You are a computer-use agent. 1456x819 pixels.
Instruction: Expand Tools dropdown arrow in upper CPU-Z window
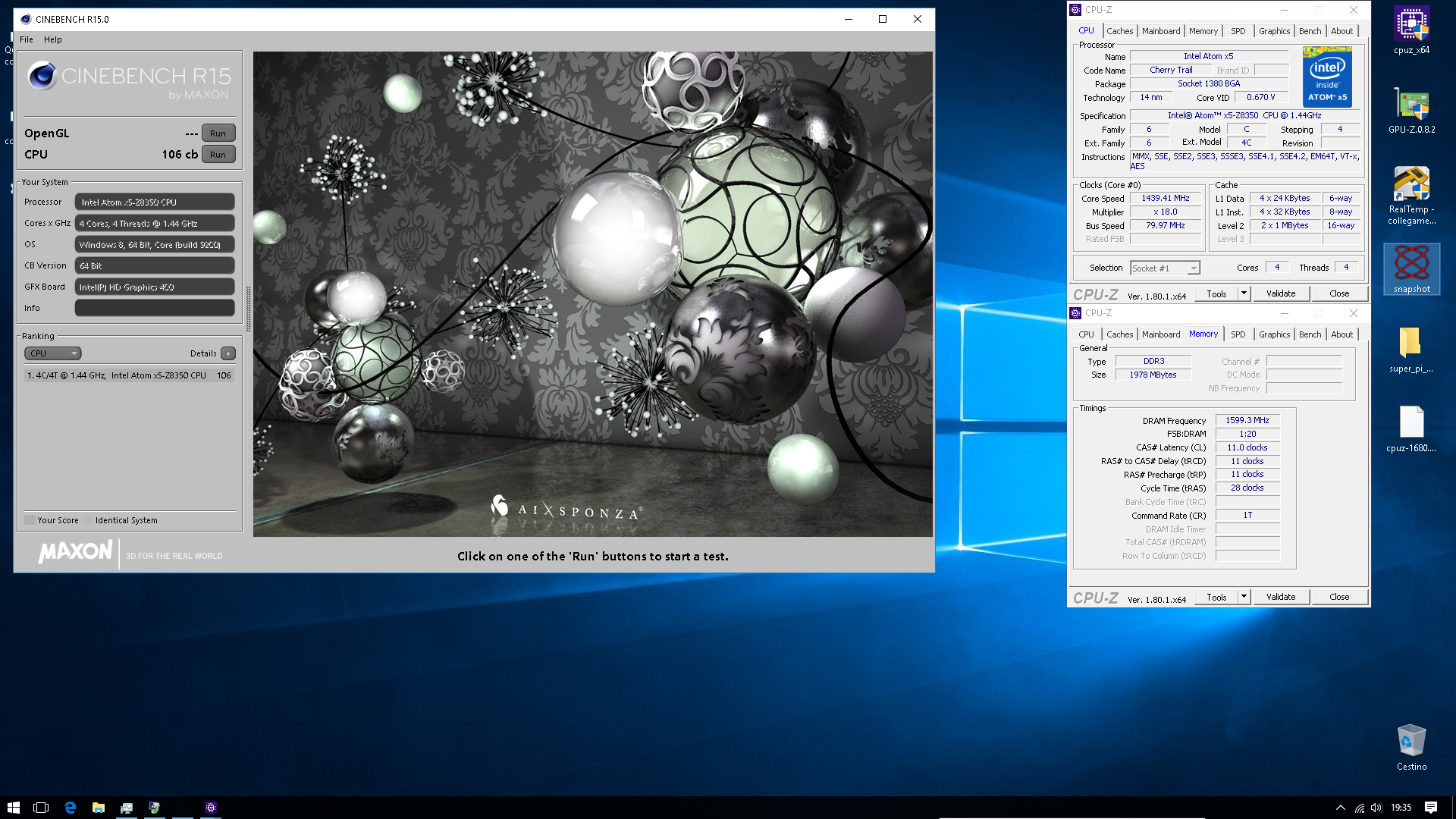tap(1244, 293)
